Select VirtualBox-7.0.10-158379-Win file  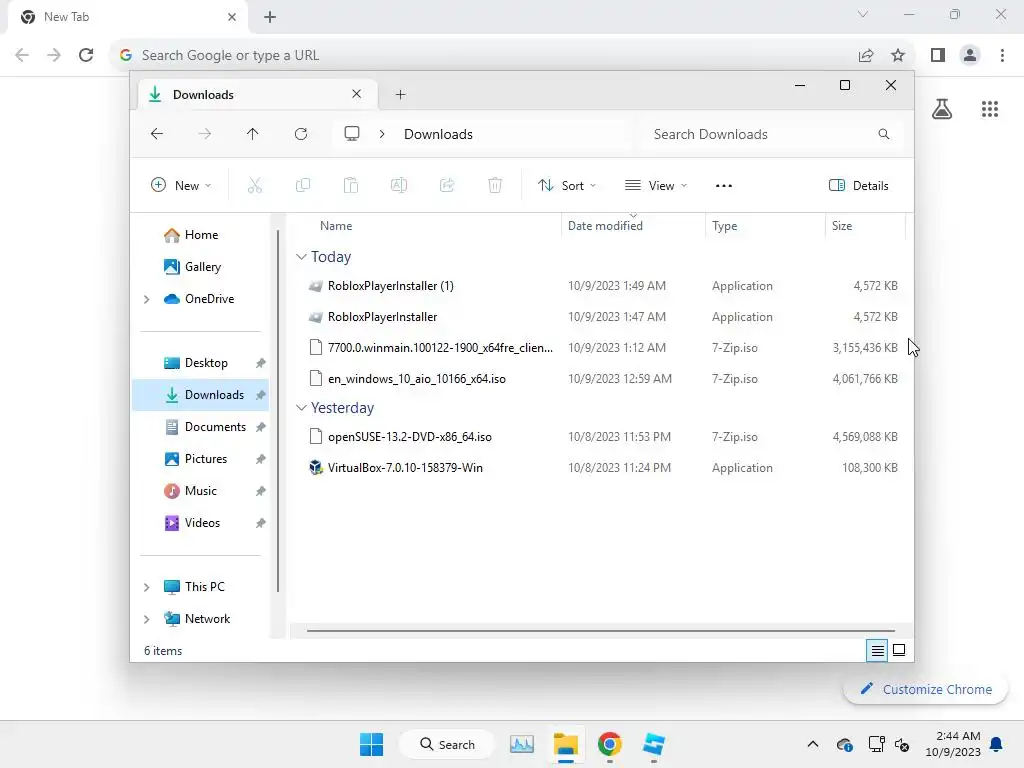point(405,468)
